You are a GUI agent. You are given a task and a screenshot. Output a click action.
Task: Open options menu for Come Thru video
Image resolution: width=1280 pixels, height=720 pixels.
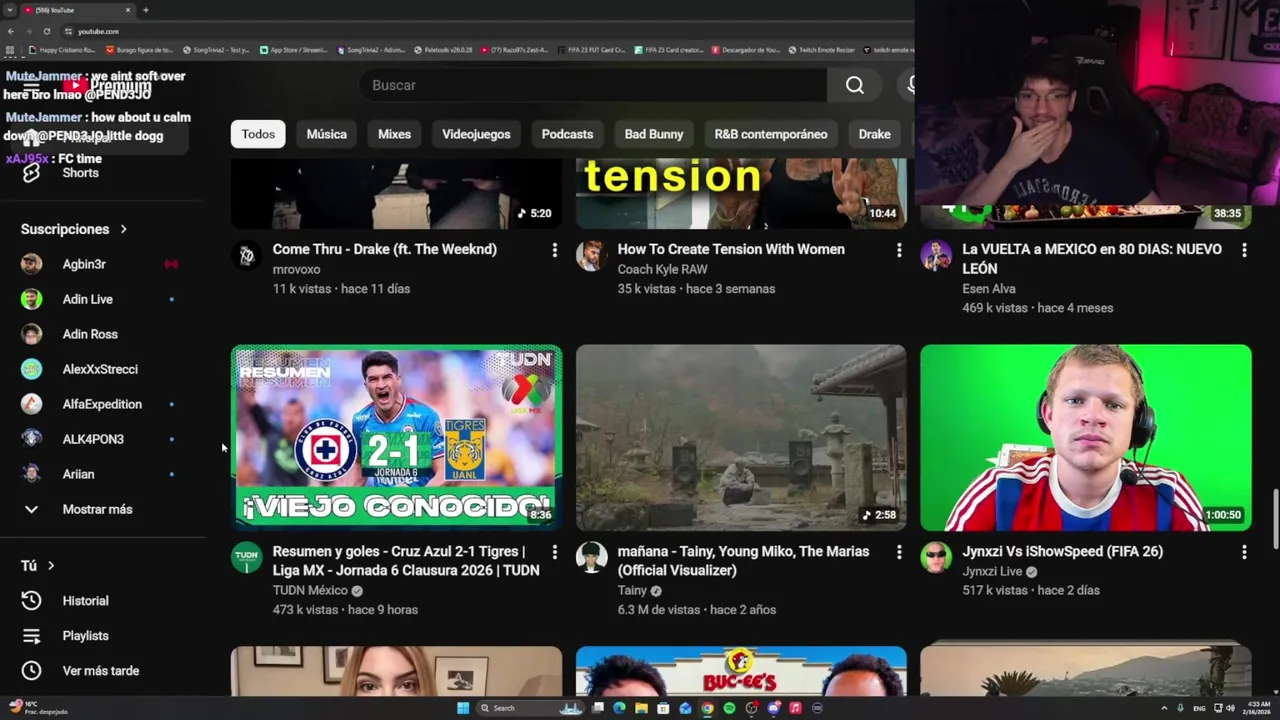[554, 250]
